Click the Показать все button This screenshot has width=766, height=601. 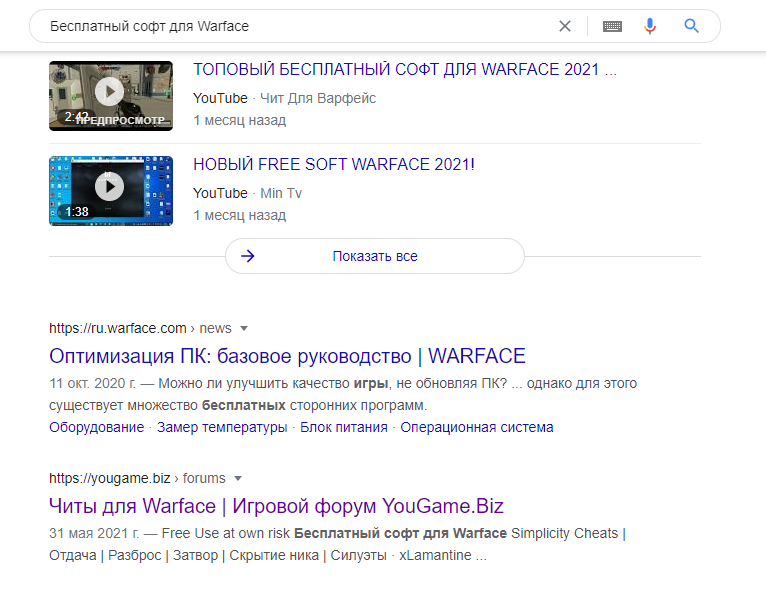click(x=375, y=256)
